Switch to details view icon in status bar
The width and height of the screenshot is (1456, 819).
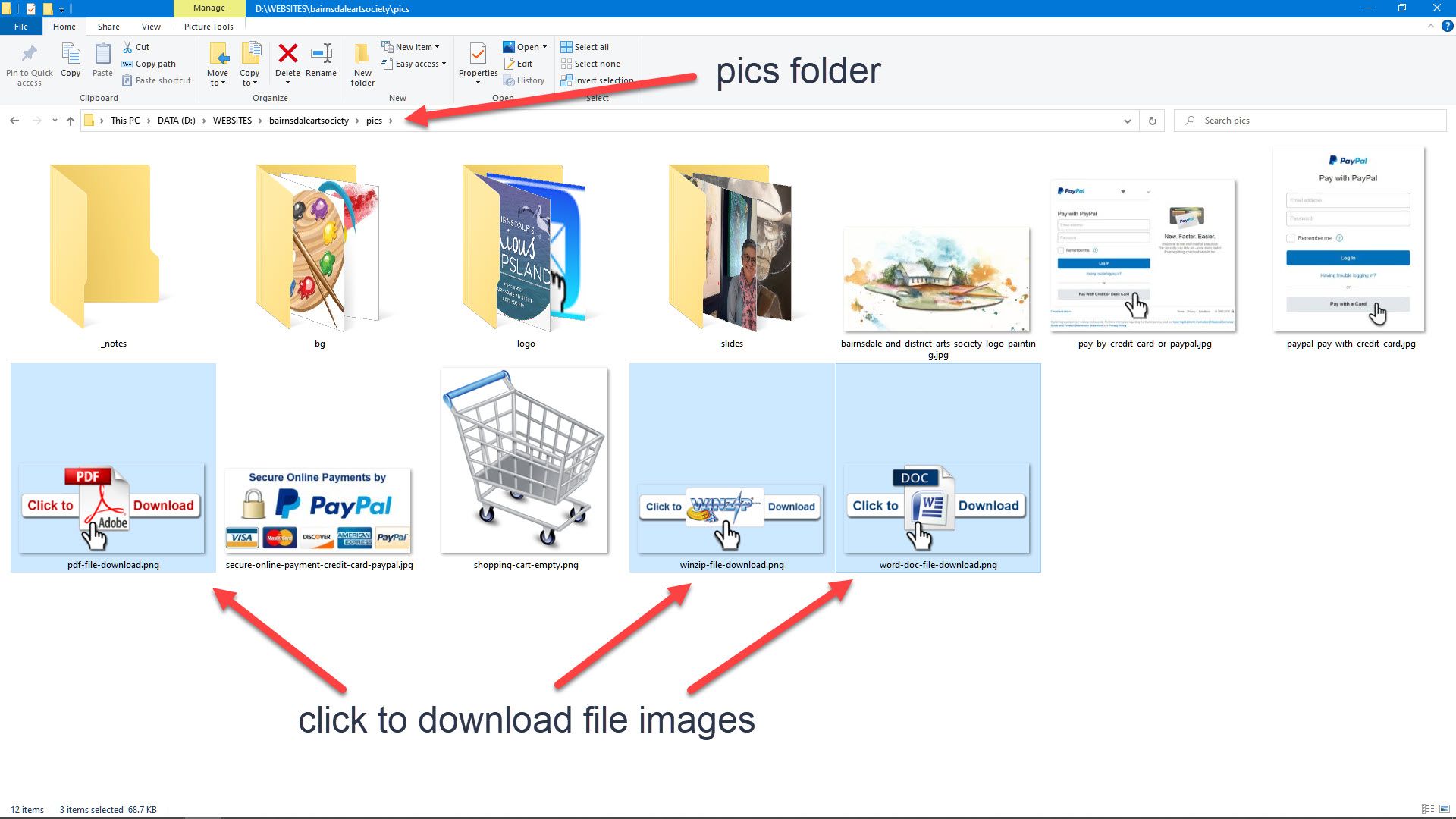coord(1427,809)
